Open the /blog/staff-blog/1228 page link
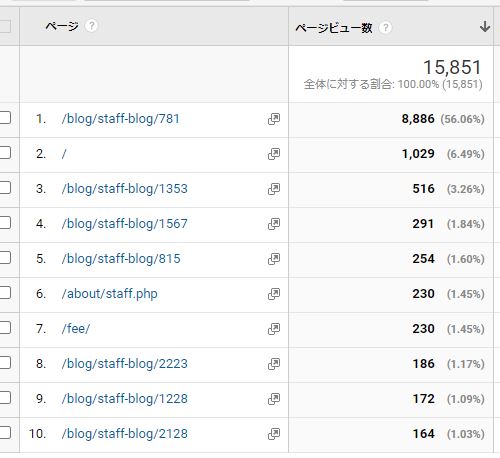 [125, 399]
